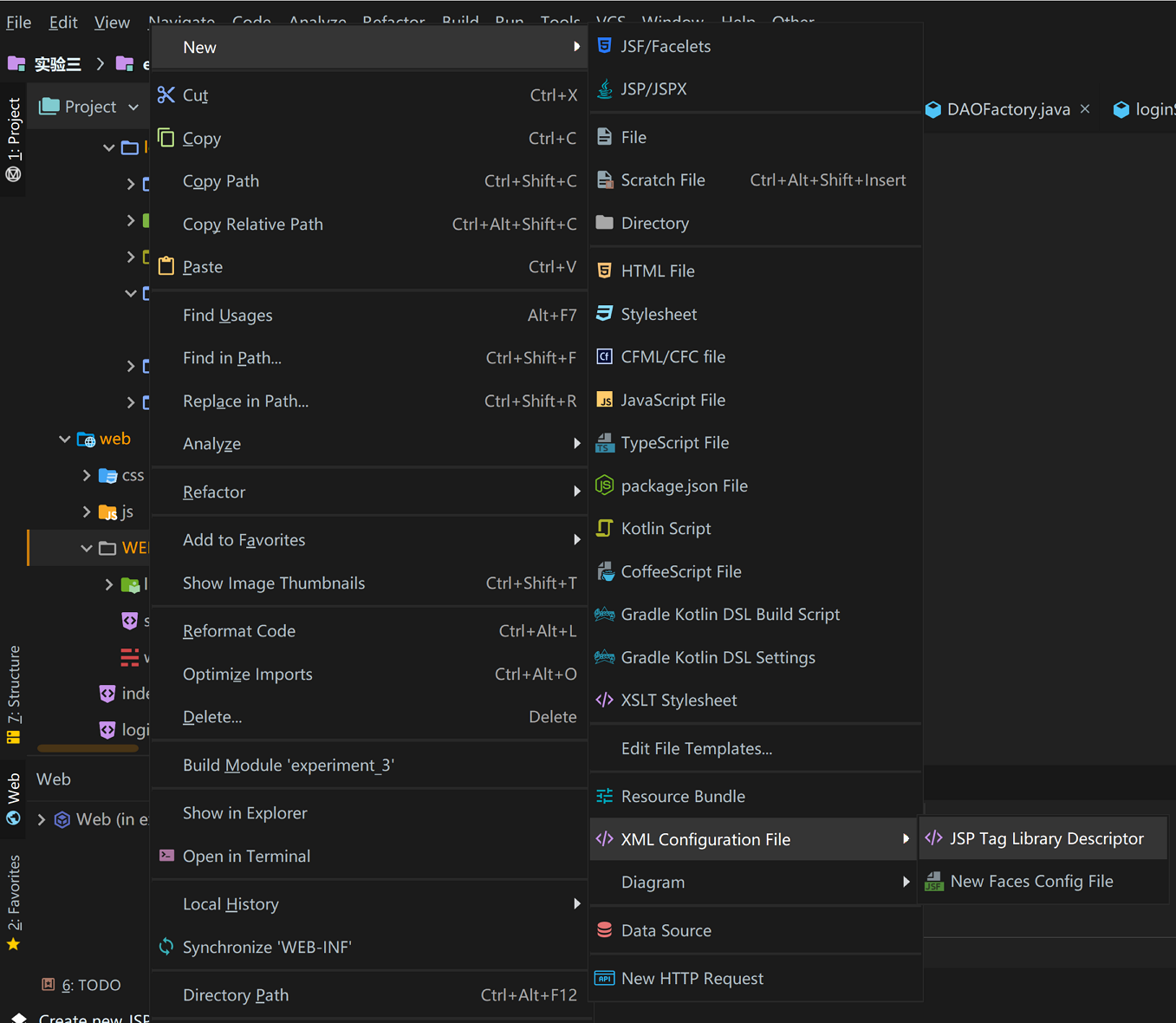Image resolution: width=1176 pixels, height=1023 pixels.
Task: Create a new Gradle Kotlin DSL Build Script
Action: tap(731, 614)
